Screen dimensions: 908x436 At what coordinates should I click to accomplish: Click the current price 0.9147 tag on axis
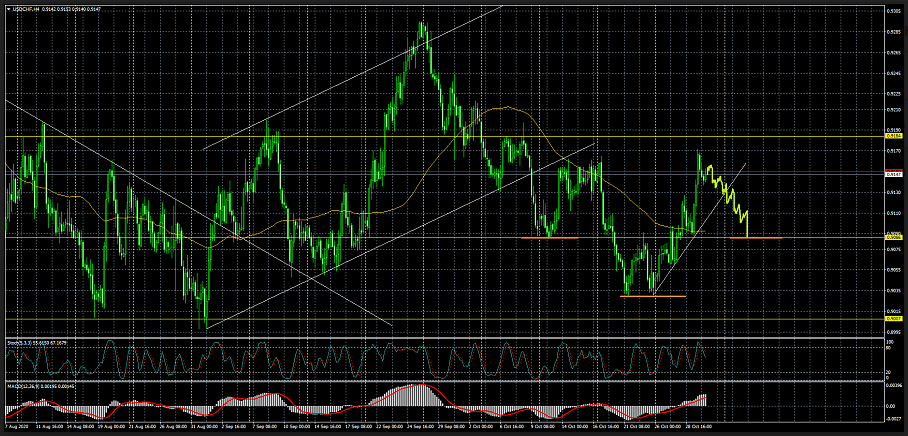pos(894,174)
